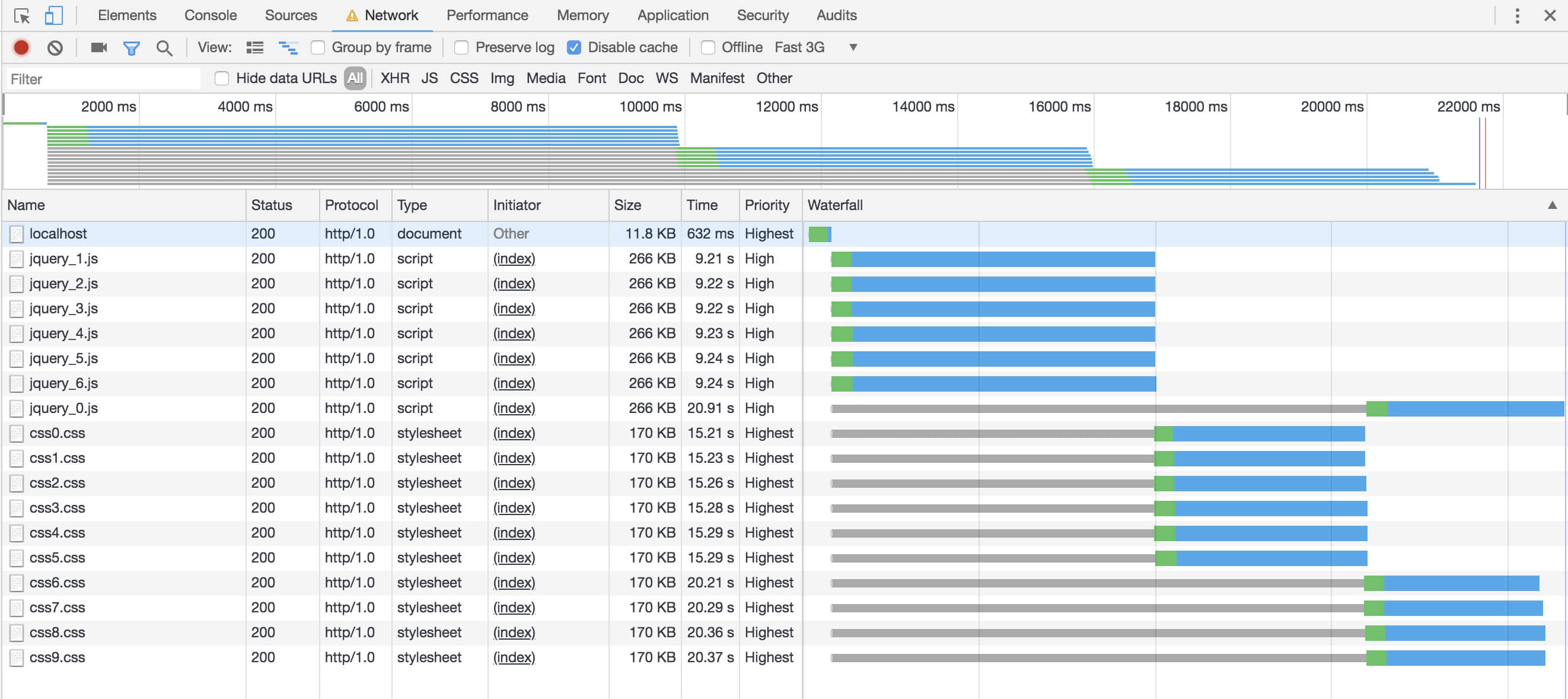1568x699 pixels.
Task: Filter requests by Img
Action: [x=502, y=78]
